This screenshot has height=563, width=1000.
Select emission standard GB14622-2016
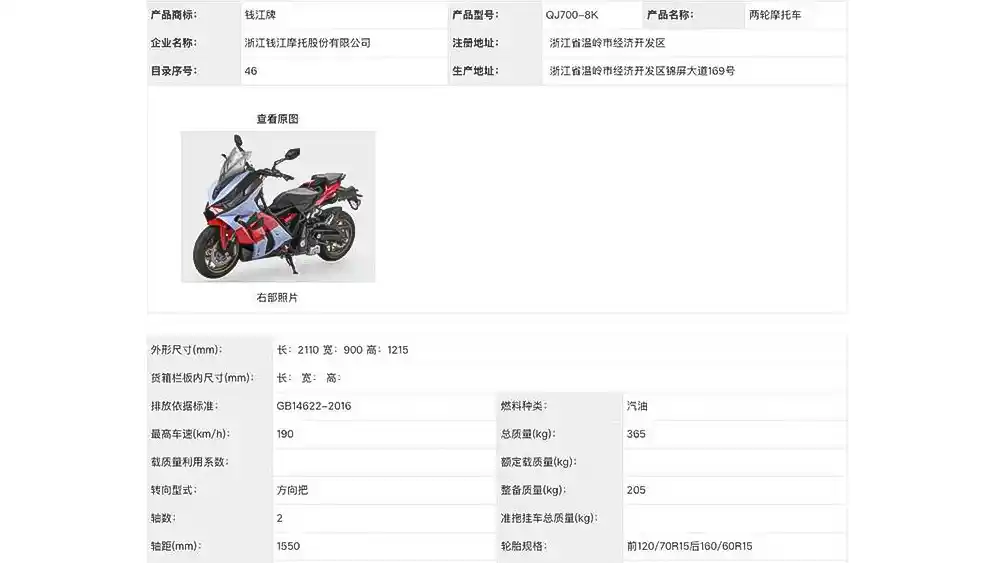tap(314, 406)
